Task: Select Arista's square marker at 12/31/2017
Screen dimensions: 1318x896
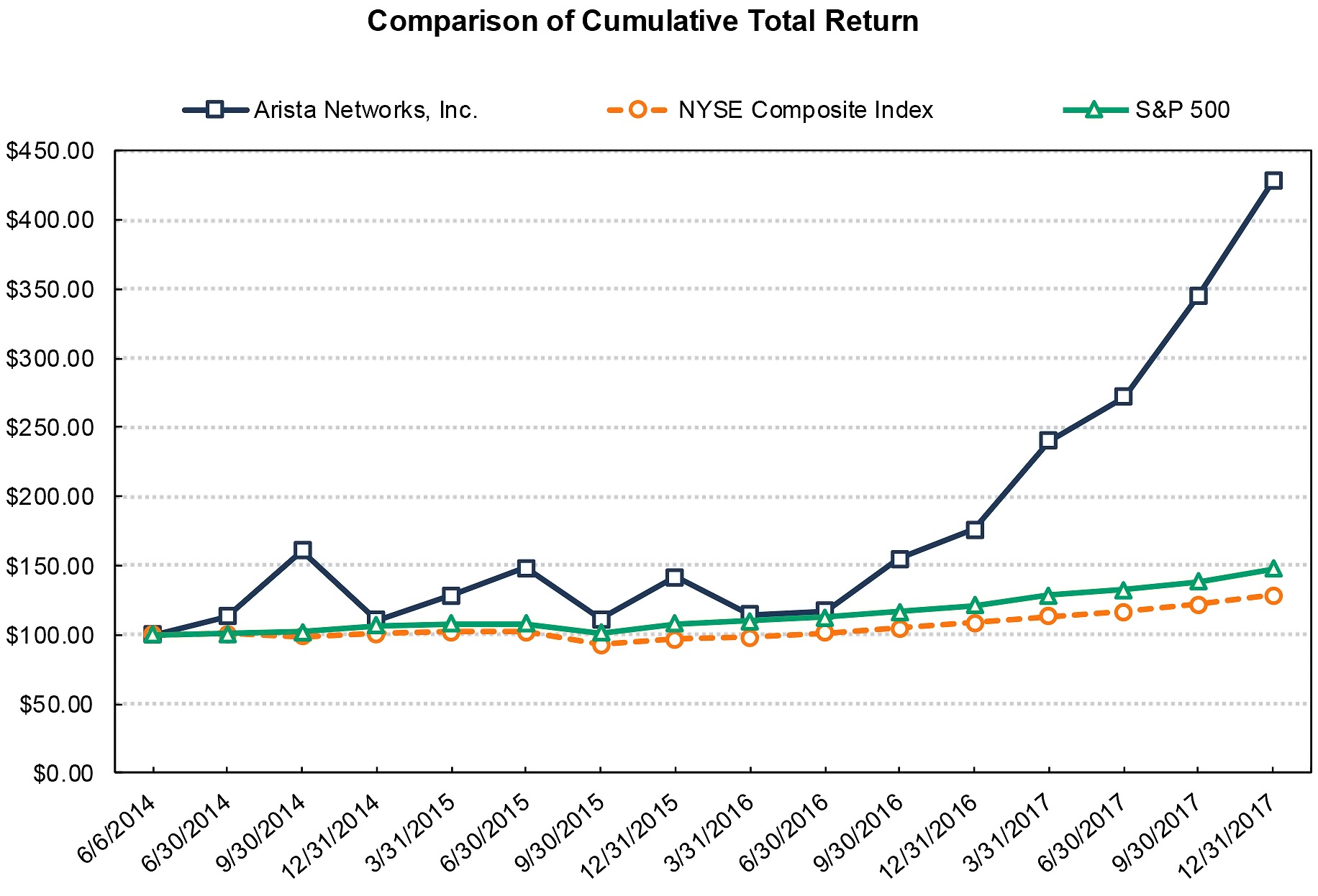Action: click(1273, 180)
